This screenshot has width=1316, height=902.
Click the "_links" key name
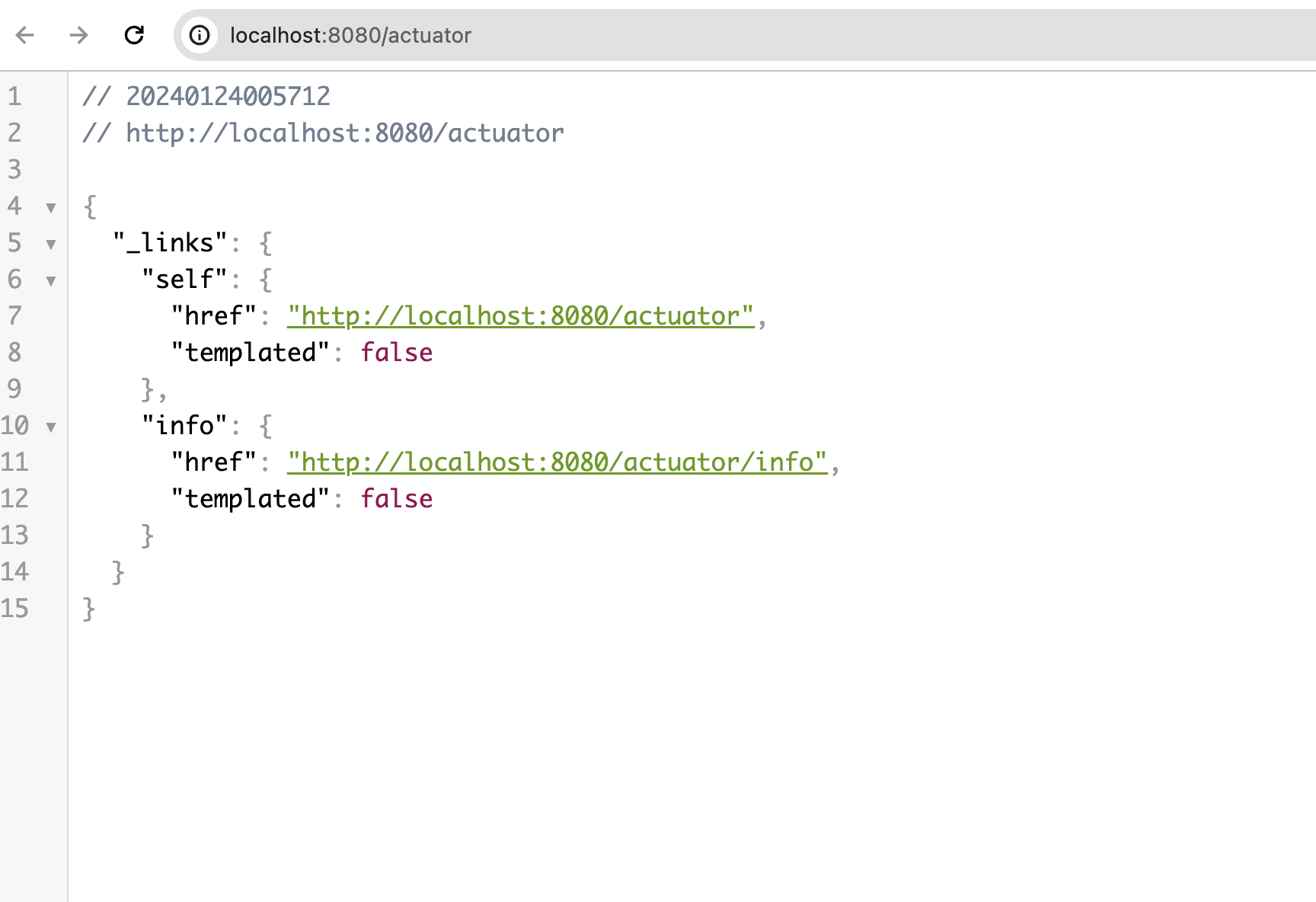[170, 243]
